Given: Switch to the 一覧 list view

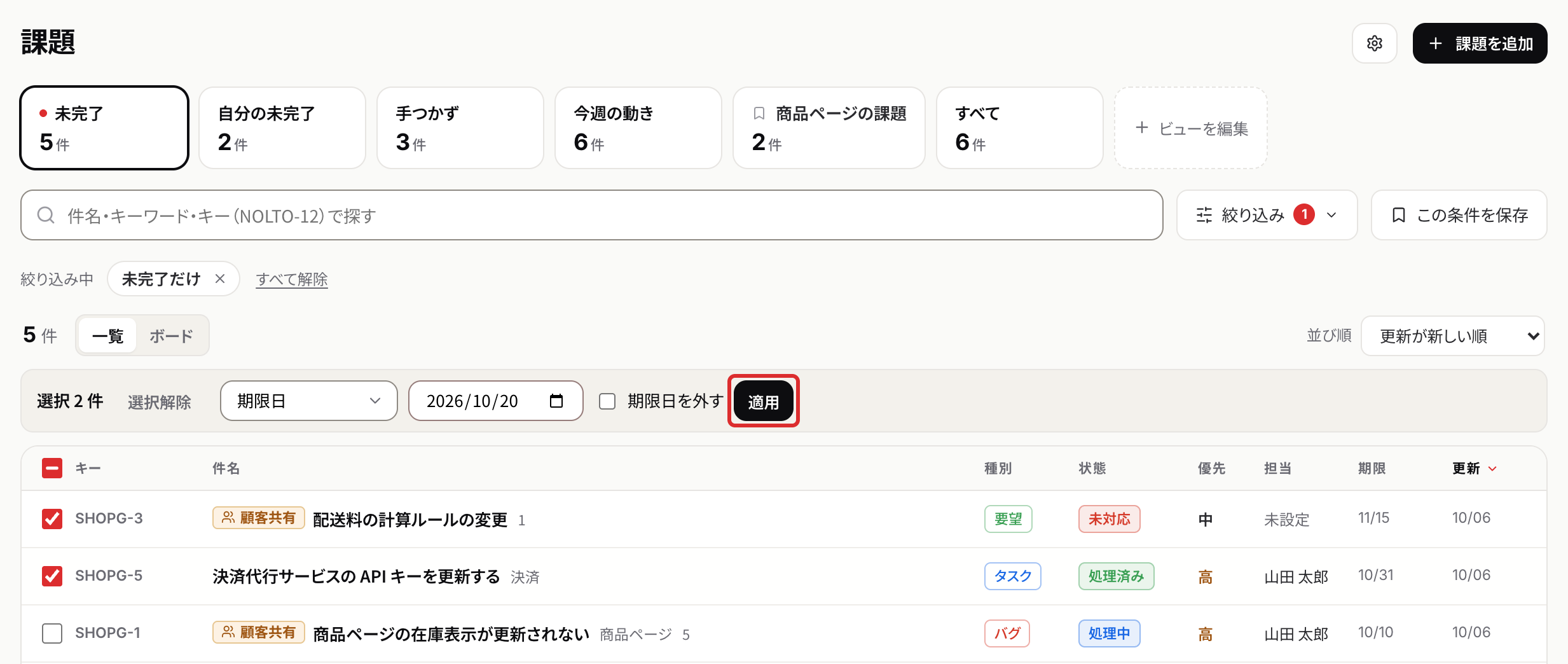Looking at the screenshot, I should click(x=107, y=336).
